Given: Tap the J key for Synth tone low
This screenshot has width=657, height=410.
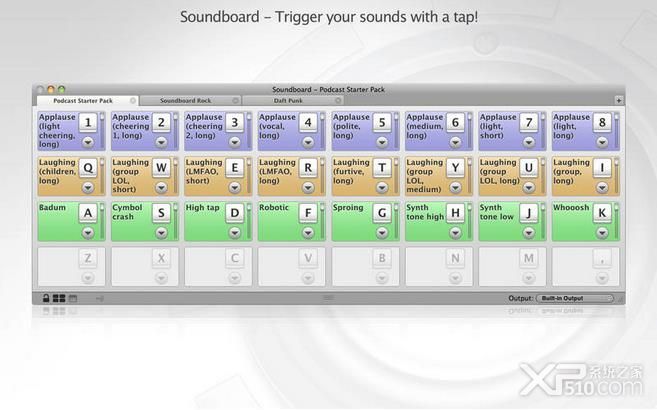Looking at the screenshot, I should (x=529, y=213).
